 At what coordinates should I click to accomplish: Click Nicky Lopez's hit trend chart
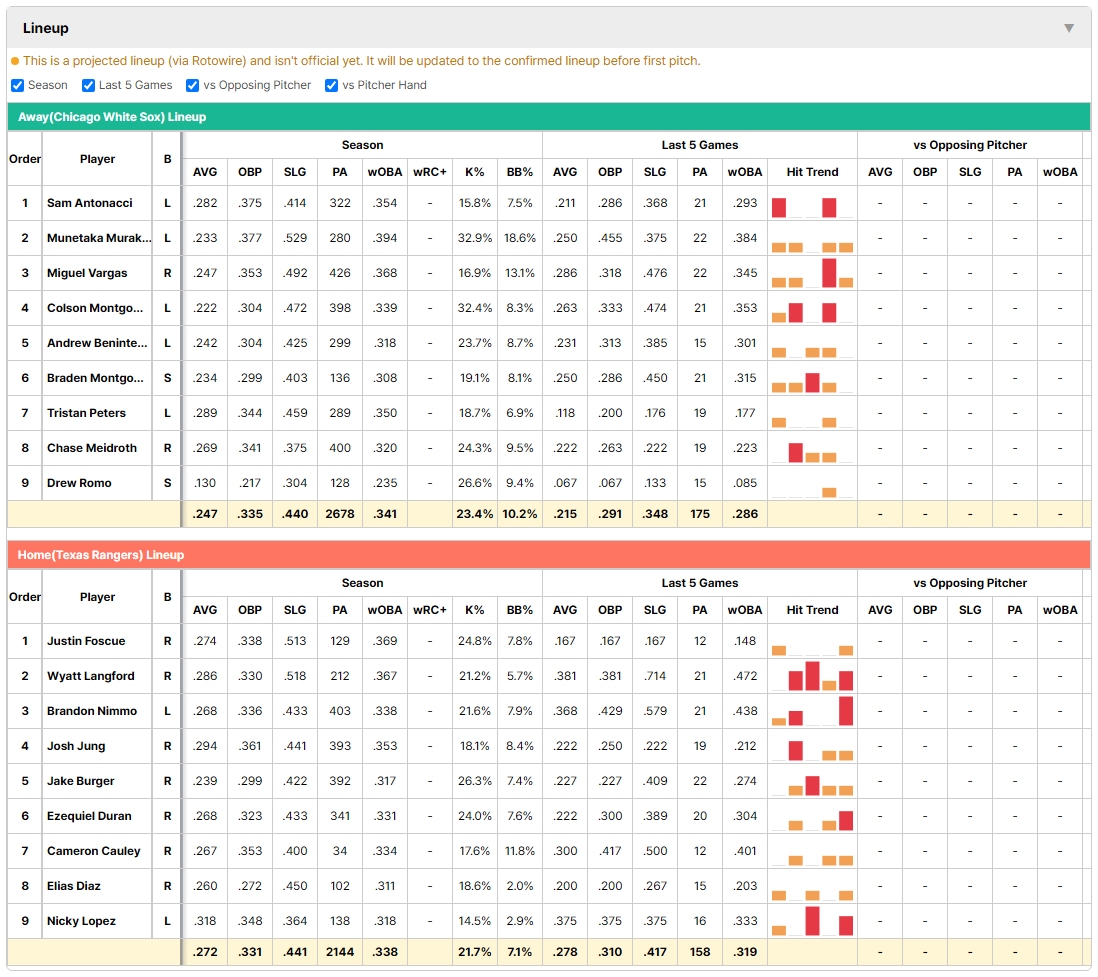[812, 922]
